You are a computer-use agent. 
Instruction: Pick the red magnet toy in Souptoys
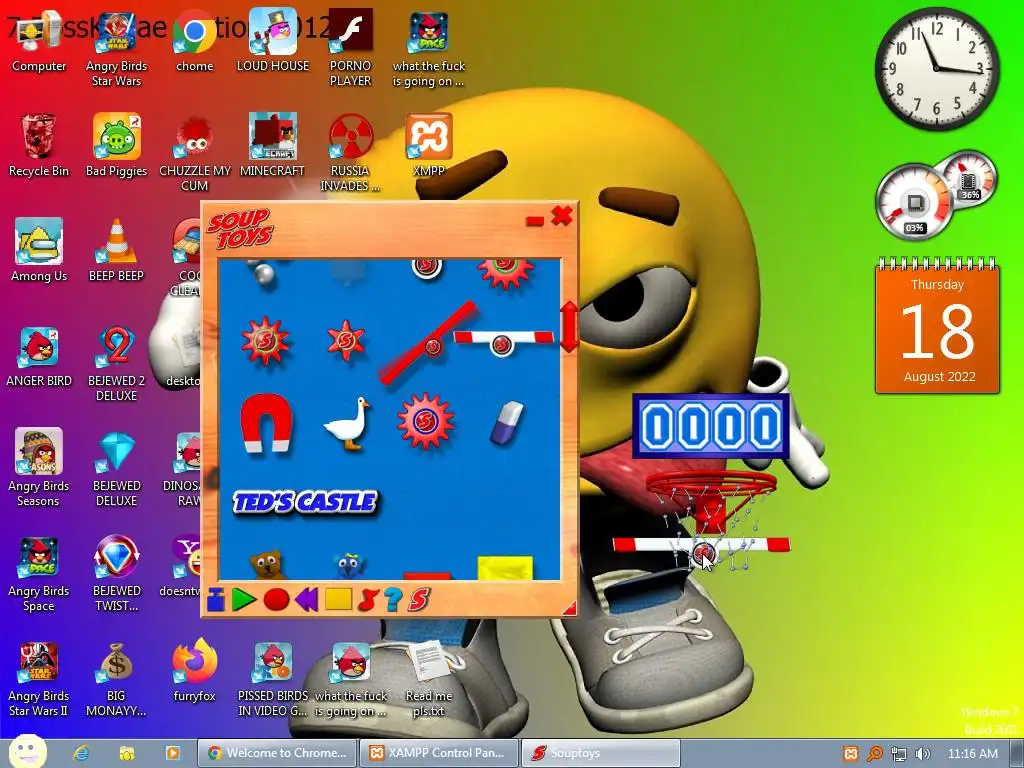(266, 423)
